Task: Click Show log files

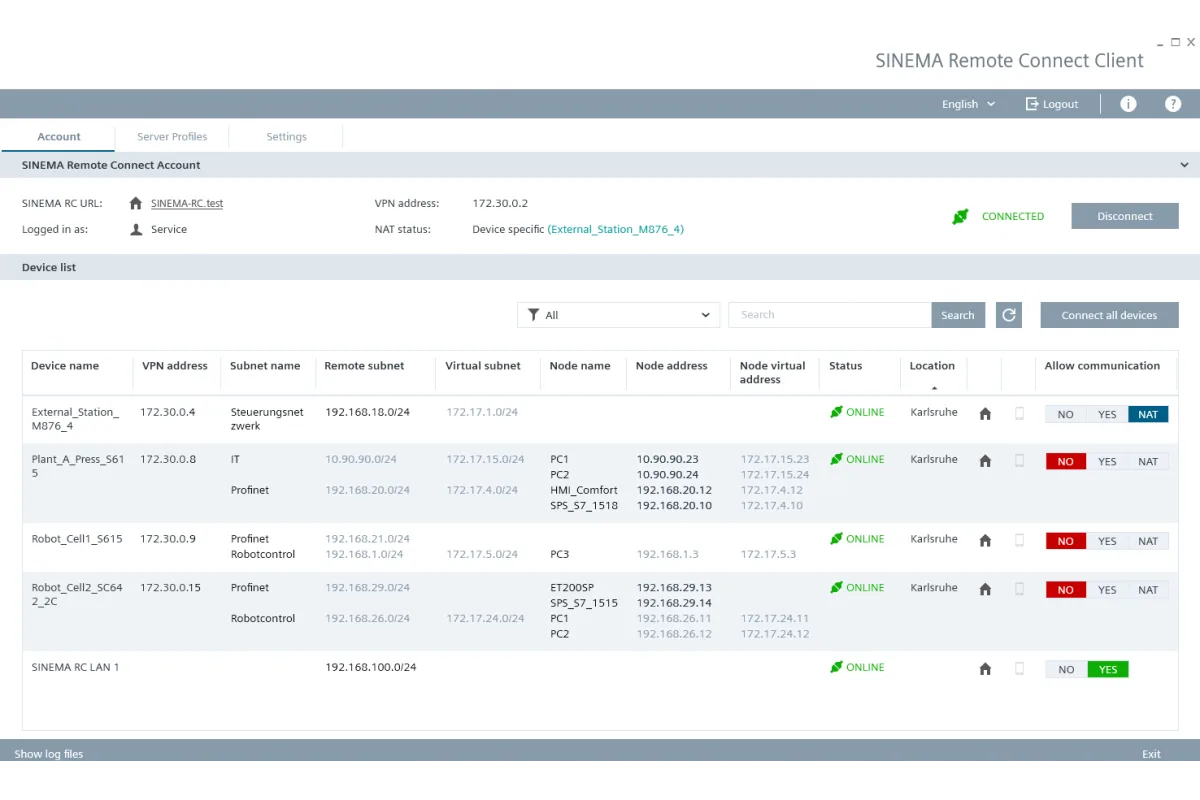Action: (49, 754)
